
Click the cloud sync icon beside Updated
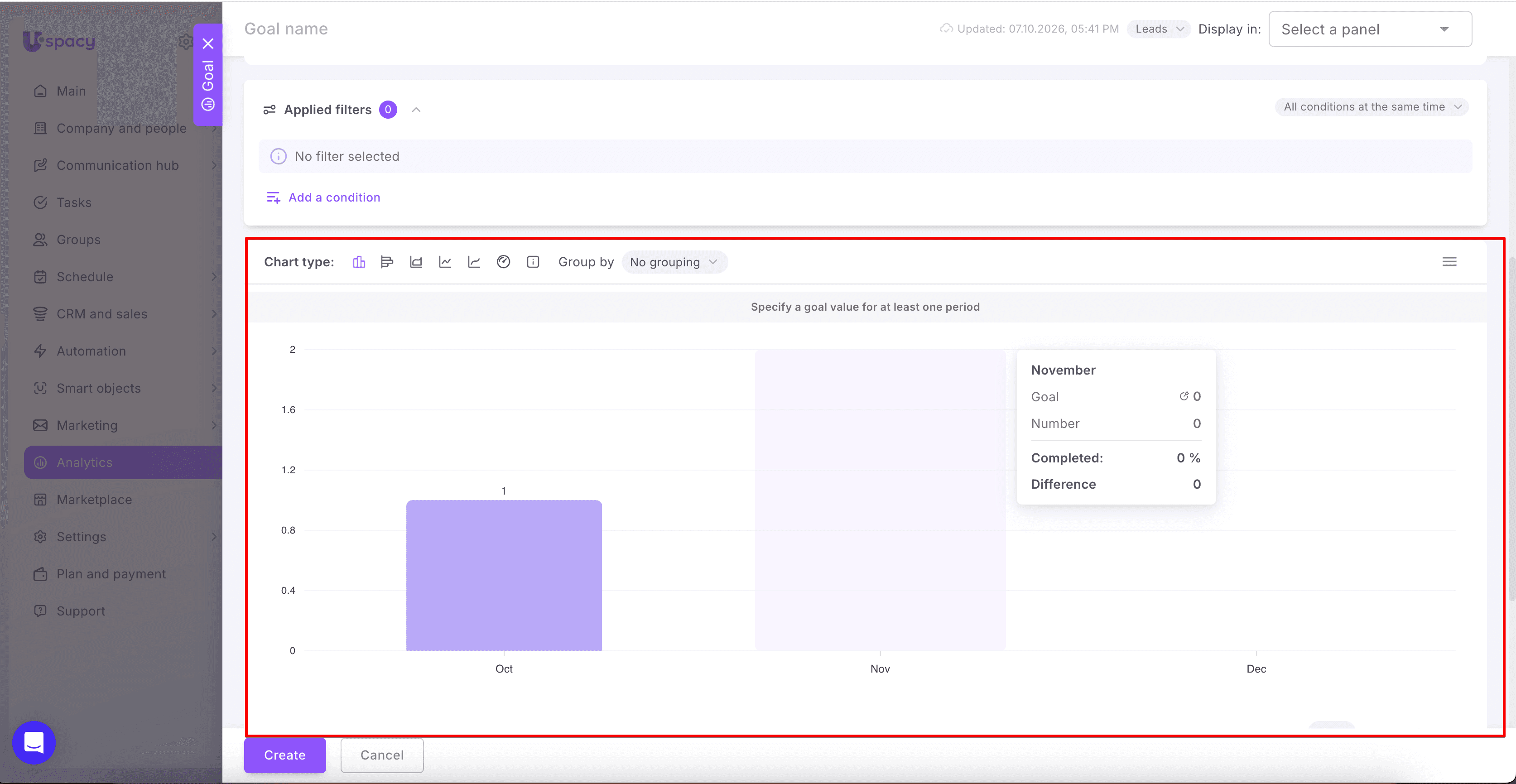946,28
